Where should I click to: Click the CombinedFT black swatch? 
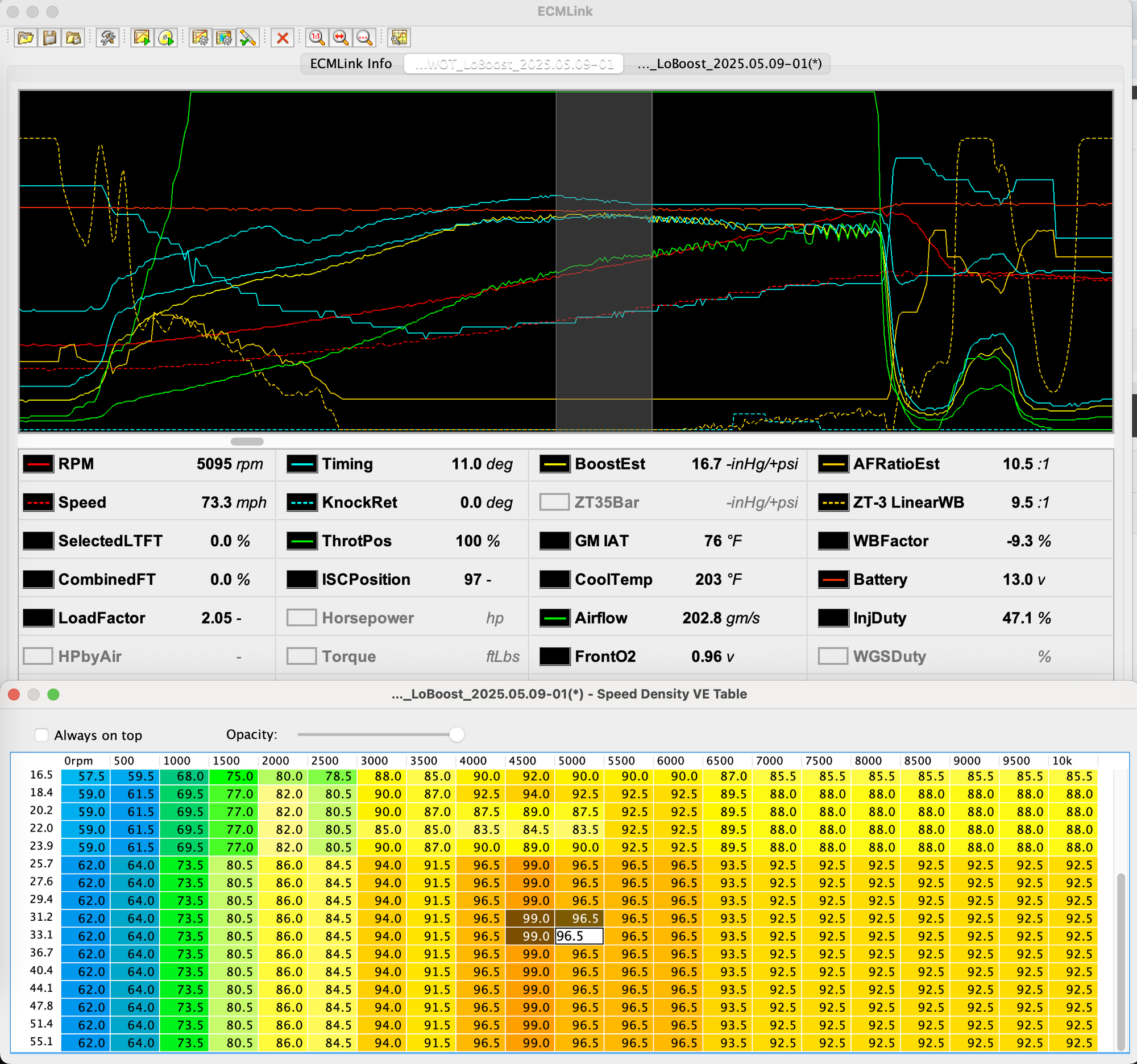(38, 579)
